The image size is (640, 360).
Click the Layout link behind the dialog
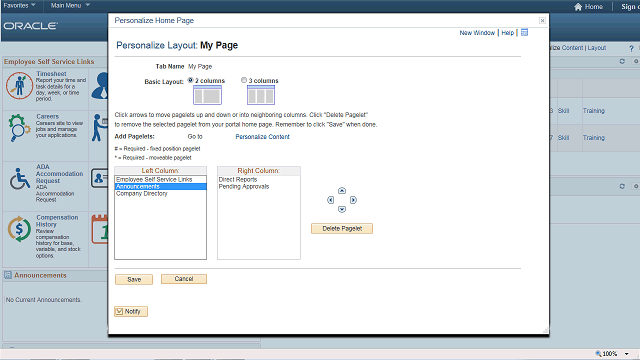597,48
